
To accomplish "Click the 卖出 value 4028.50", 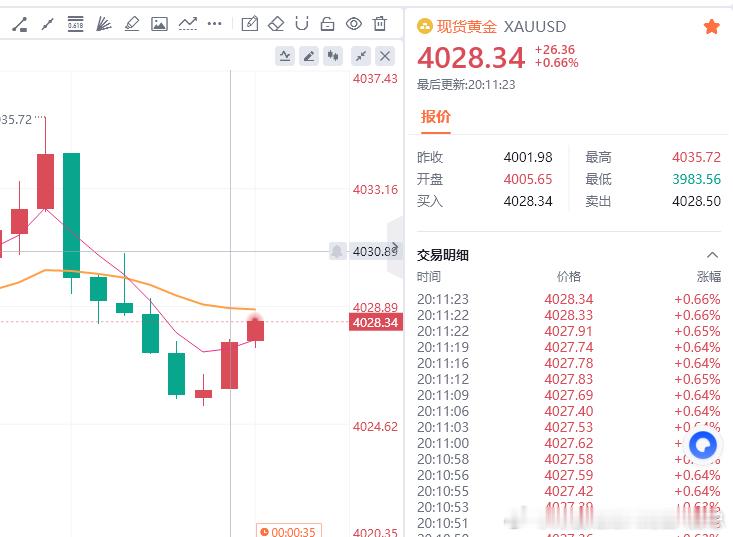I will [697, 201].
